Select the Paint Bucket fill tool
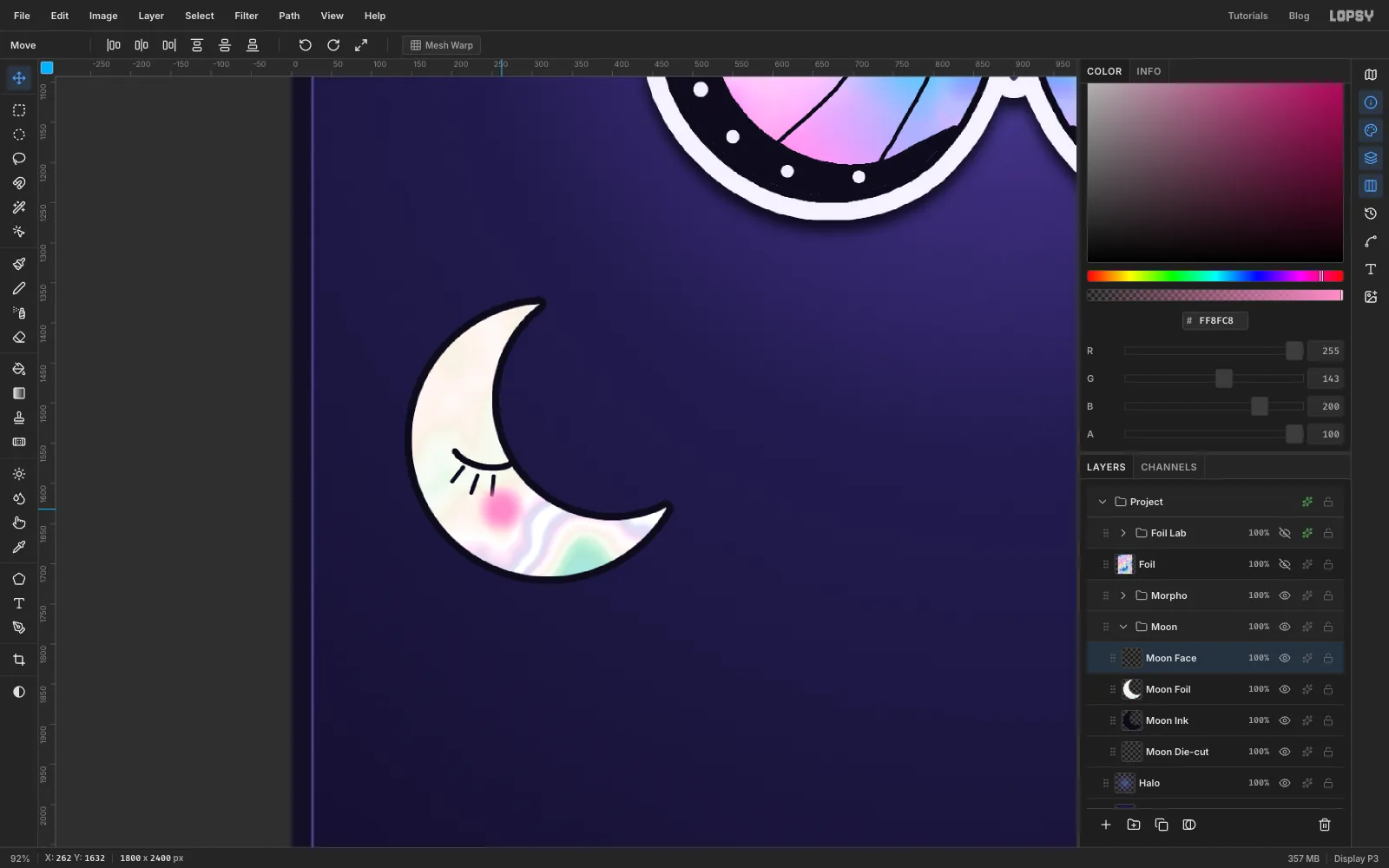 tap(19, 369)
